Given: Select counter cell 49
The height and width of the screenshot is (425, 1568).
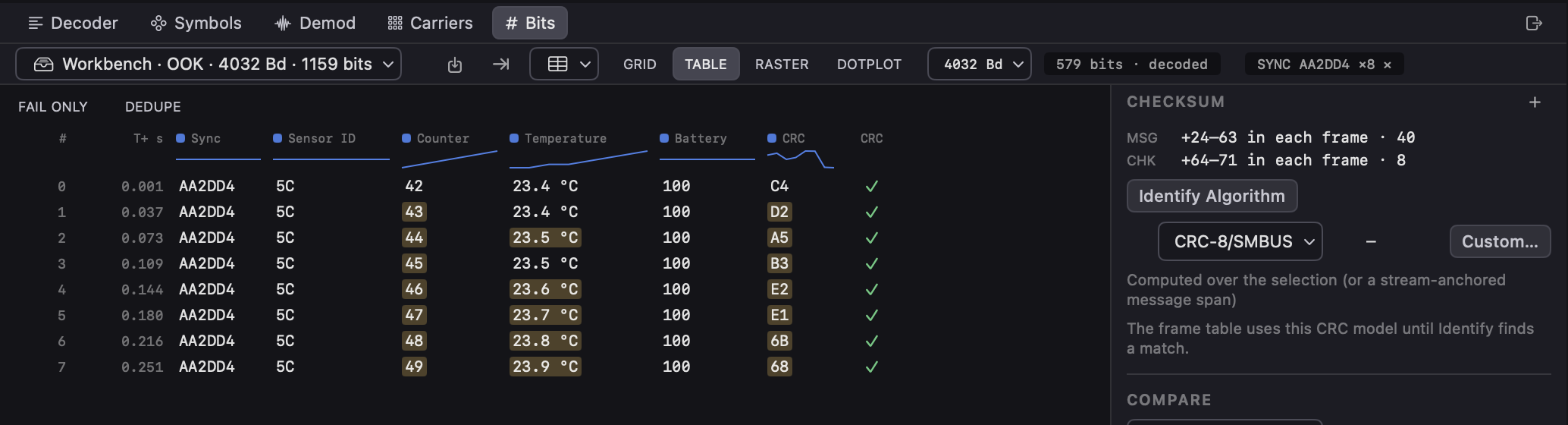Looking at the screenshot, I should click(414, 367).
